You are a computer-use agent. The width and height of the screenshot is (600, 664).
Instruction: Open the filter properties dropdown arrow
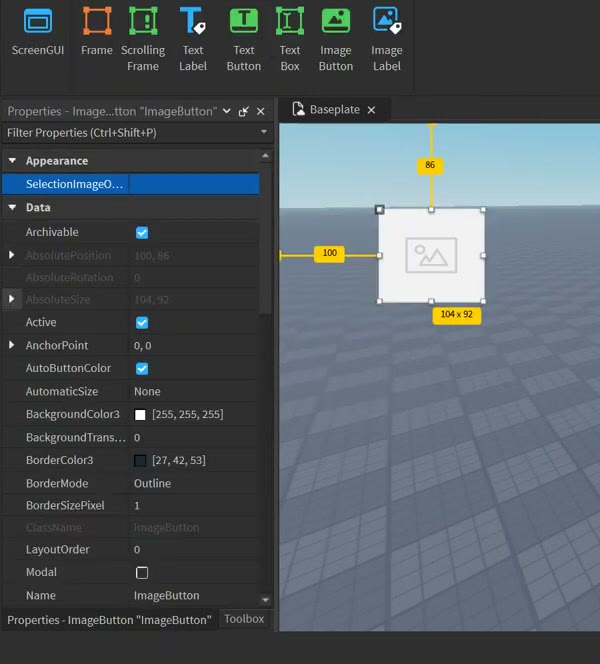click(x=264, y=132)
